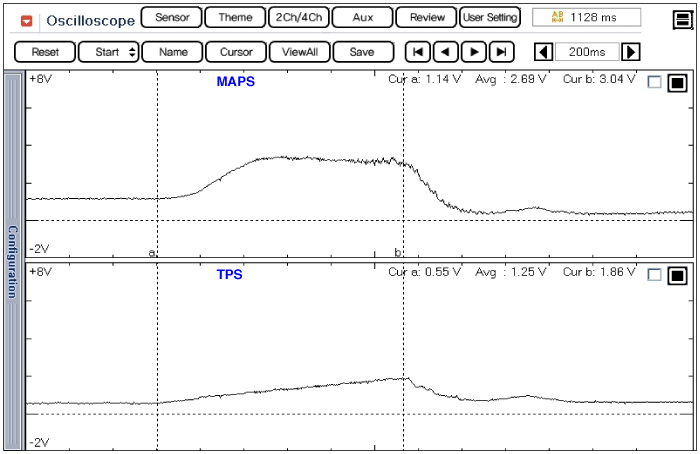Open the Start dropdown selector

pyautogui.click(x=108, y=52)
